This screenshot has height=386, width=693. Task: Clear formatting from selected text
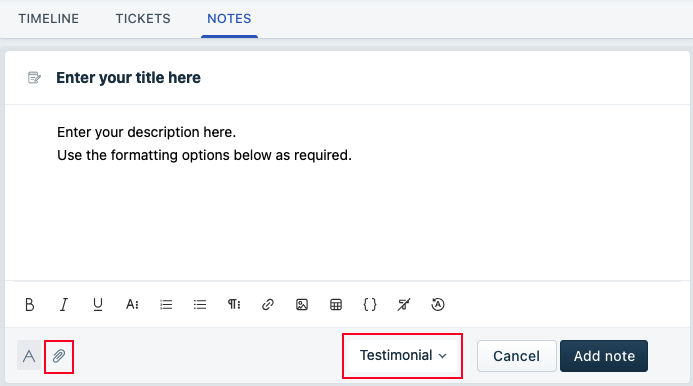tap(404, 304)
